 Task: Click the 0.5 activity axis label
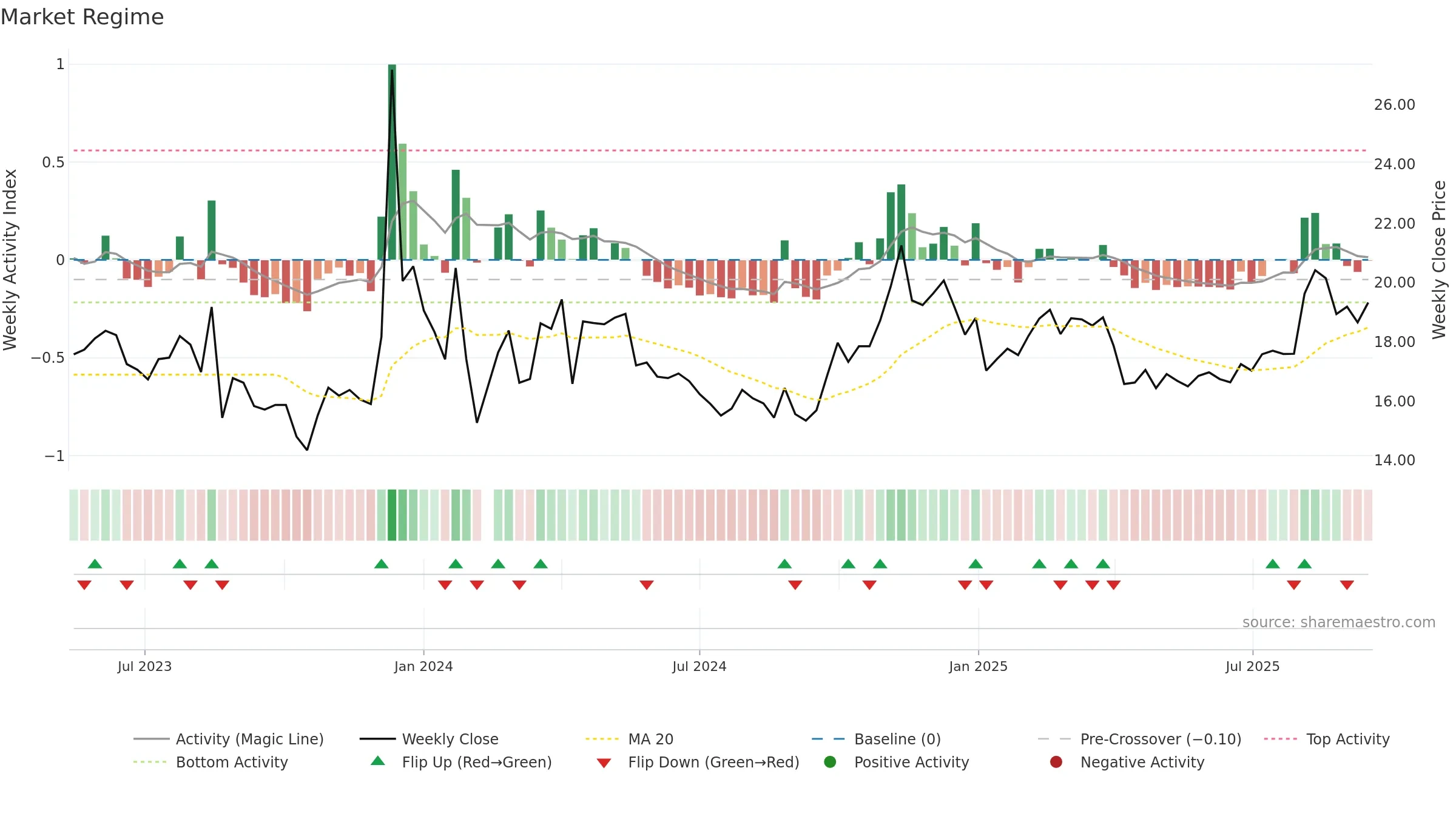tap(53, 162)
